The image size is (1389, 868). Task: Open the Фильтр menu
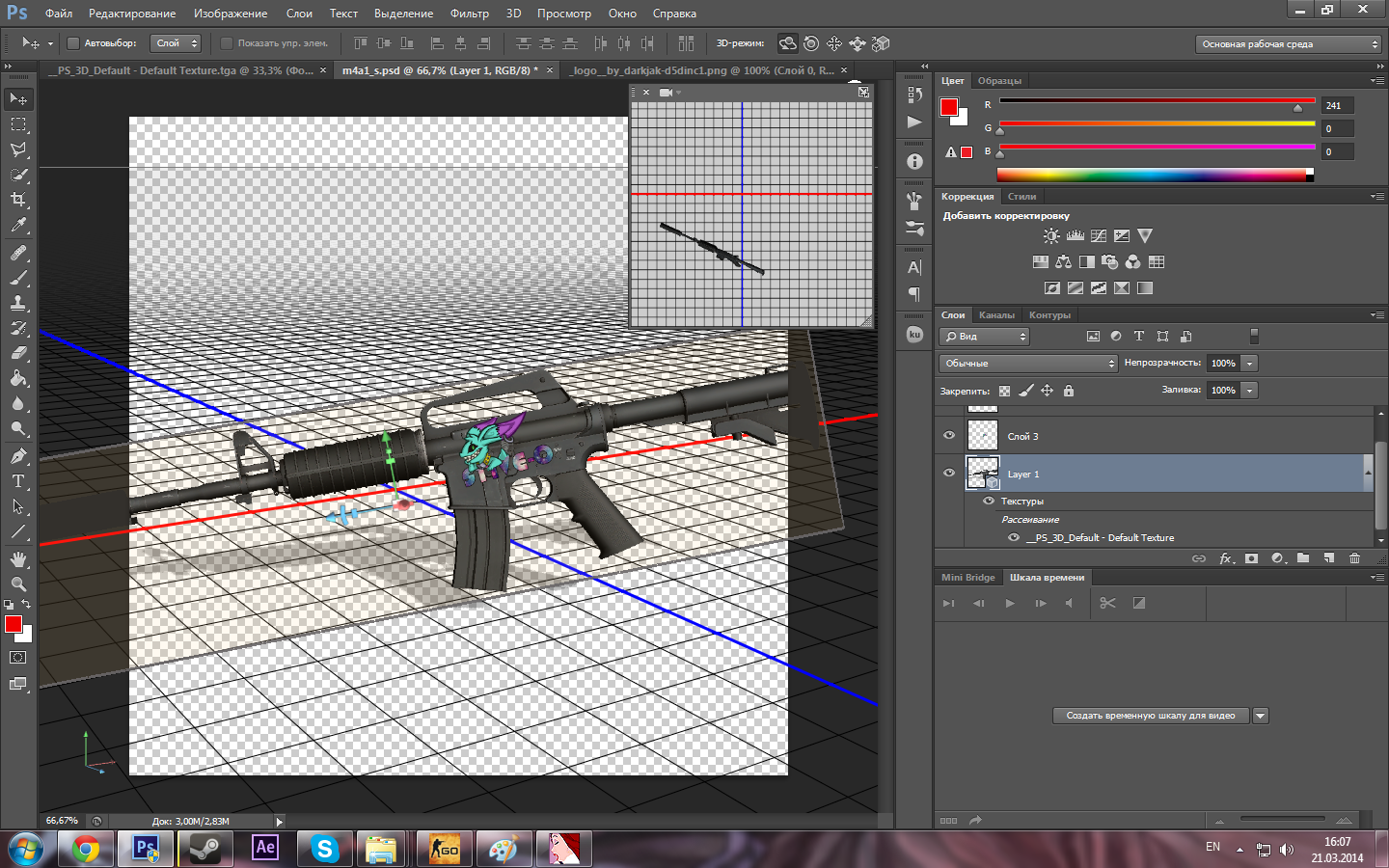click(470, 14)
